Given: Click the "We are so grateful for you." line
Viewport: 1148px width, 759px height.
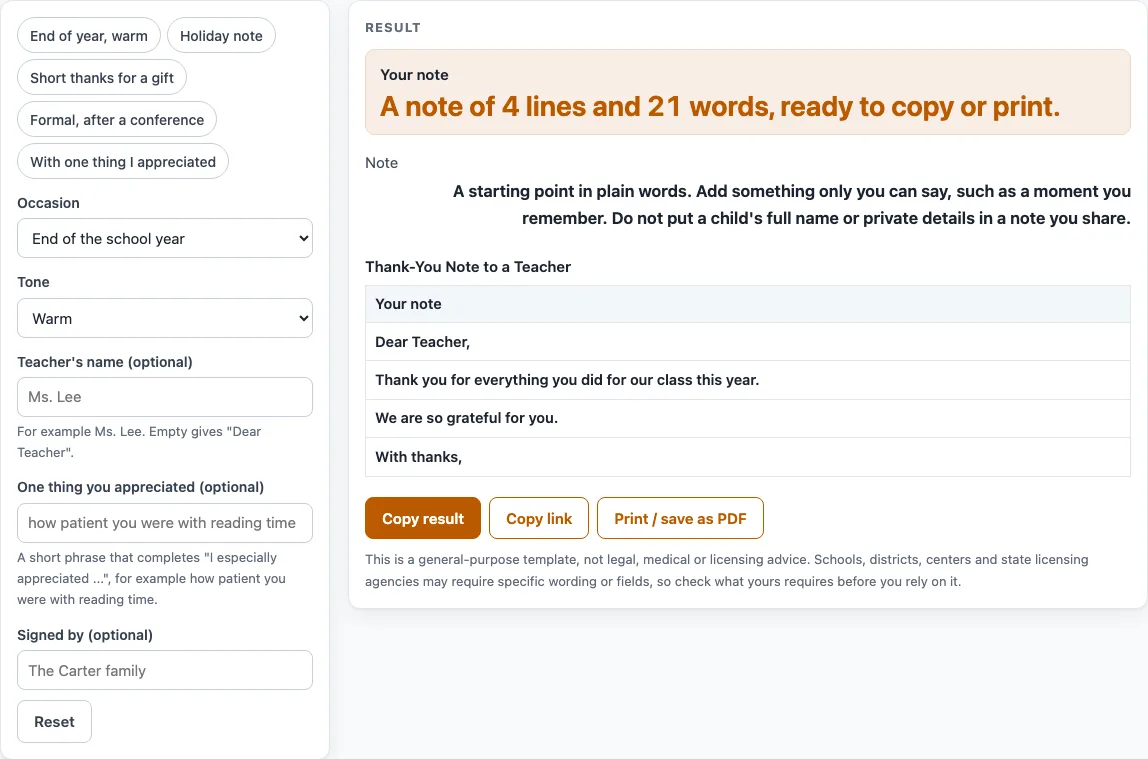Looking at the screenshot, I should [x=748, y=418].
